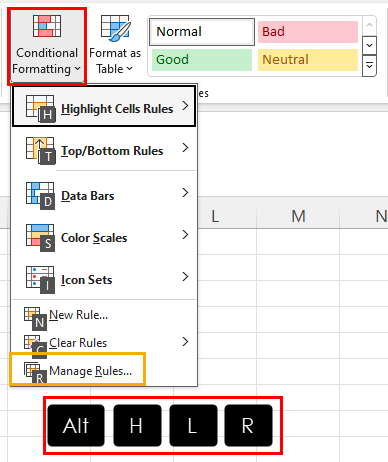
Task: Expand the Format as Table dropdown
Action: pos(115,46)
